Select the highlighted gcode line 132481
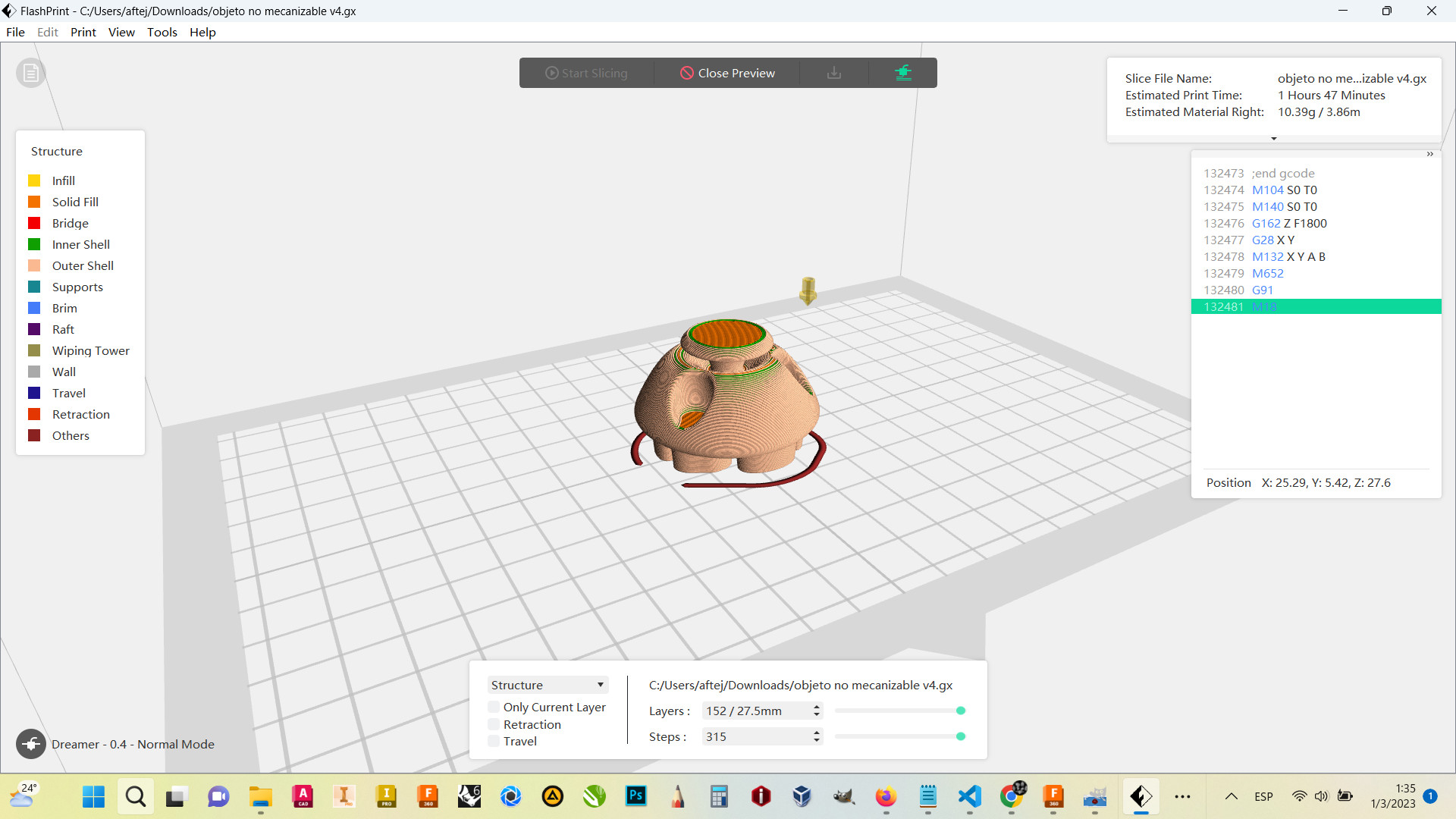Screen dimensions: 1456x819 point(1316,306)
